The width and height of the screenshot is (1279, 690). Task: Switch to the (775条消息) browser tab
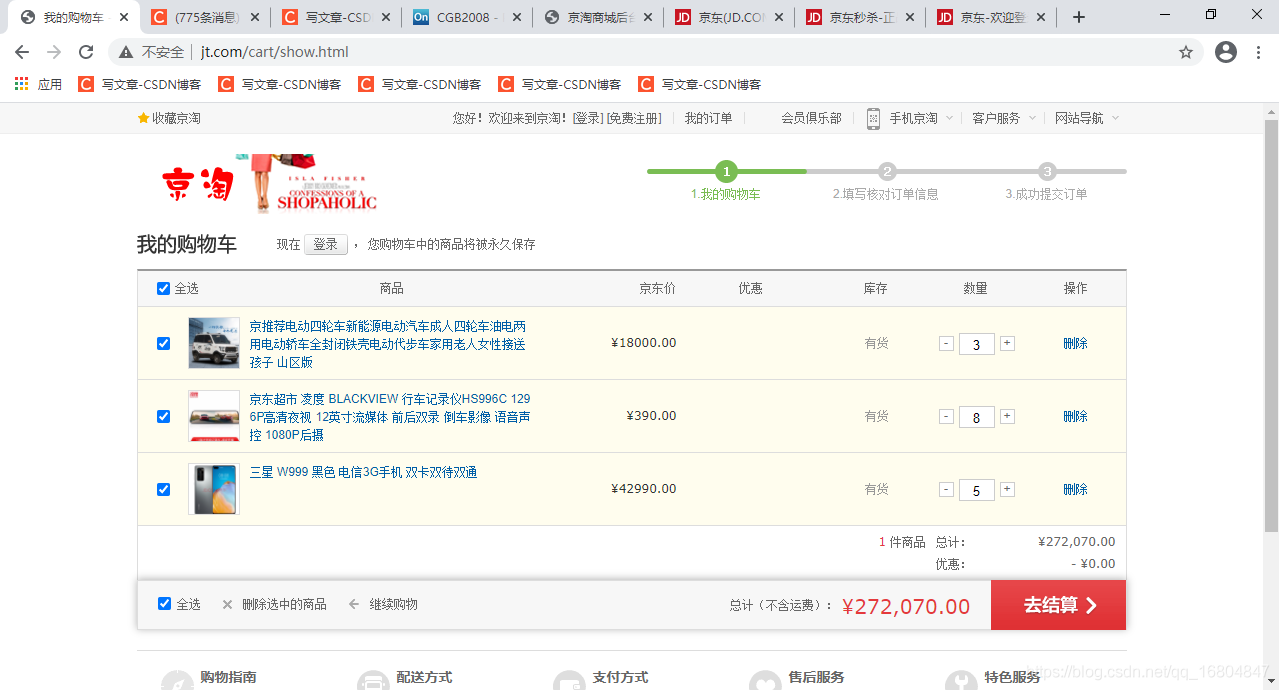point(206,18)
